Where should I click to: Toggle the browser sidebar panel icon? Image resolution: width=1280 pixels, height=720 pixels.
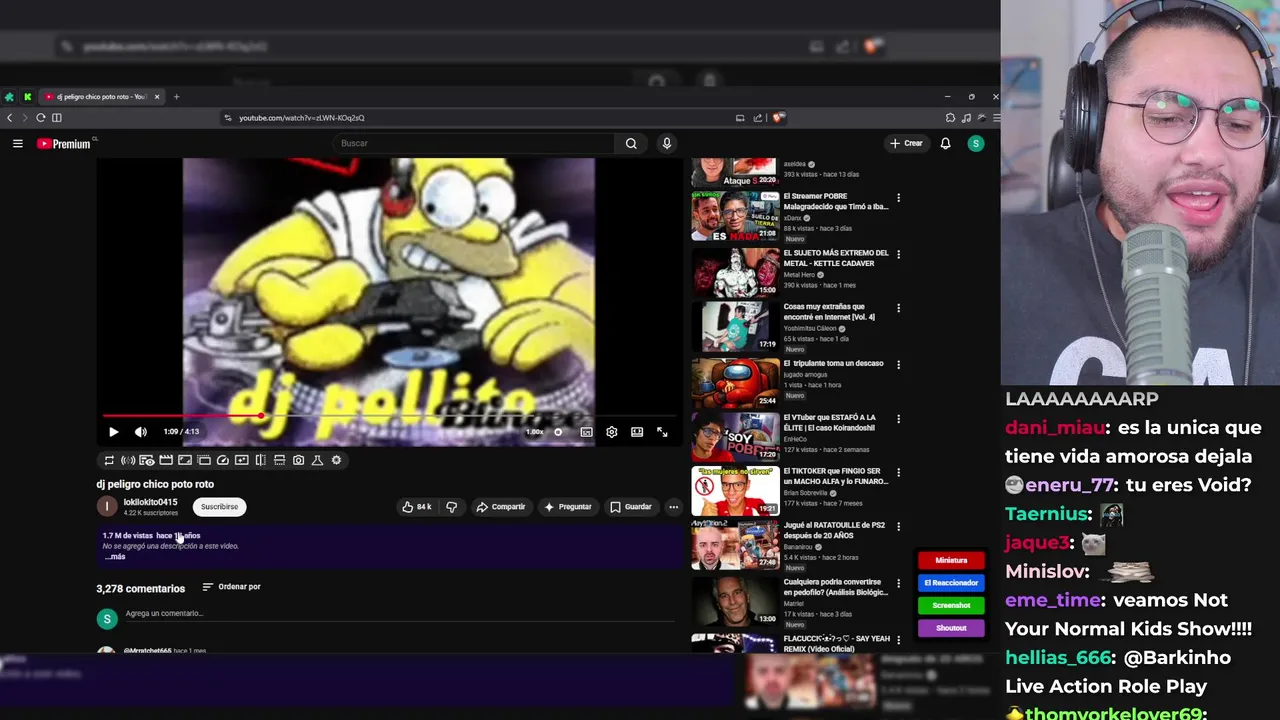click(x=57, y=118)
